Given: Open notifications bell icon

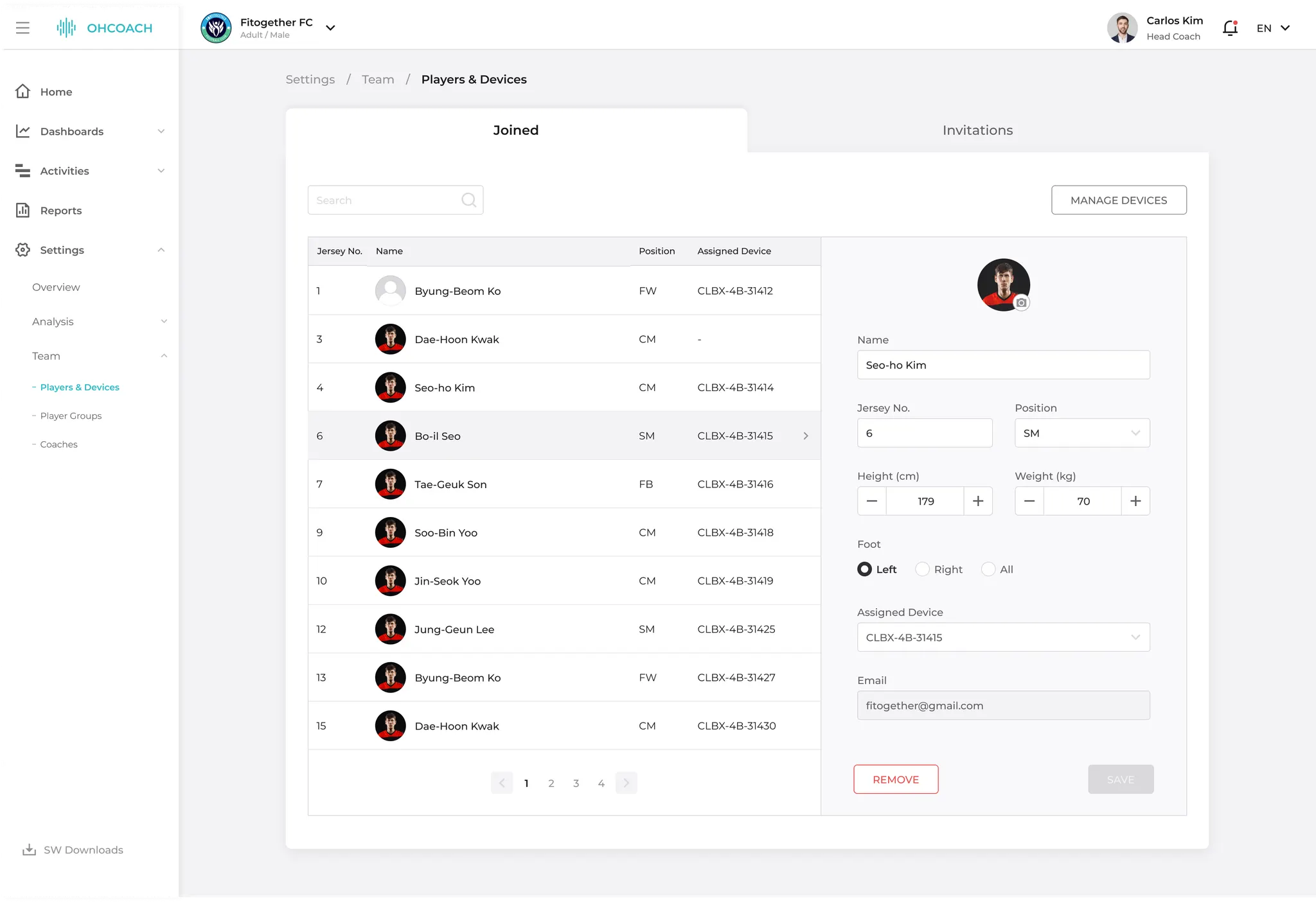Looking at the screenshot, I should coord(1230,28).
